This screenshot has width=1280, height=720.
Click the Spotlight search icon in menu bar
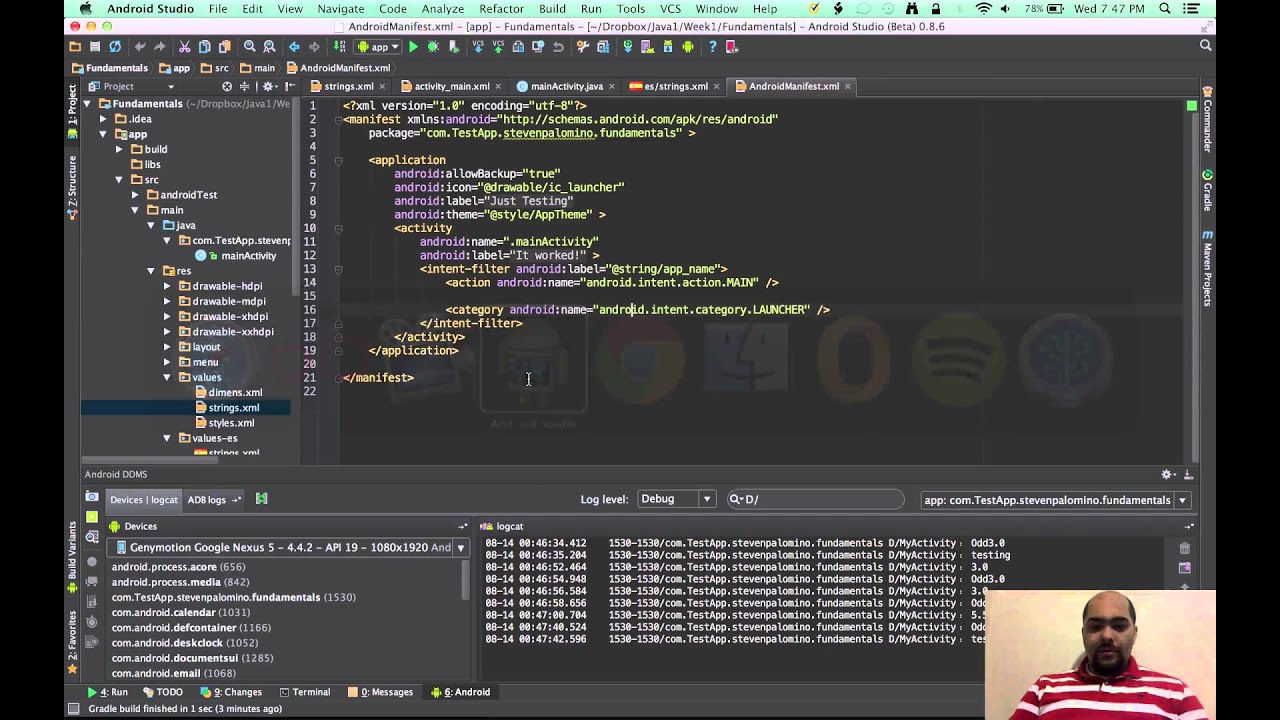[1165, 9]
